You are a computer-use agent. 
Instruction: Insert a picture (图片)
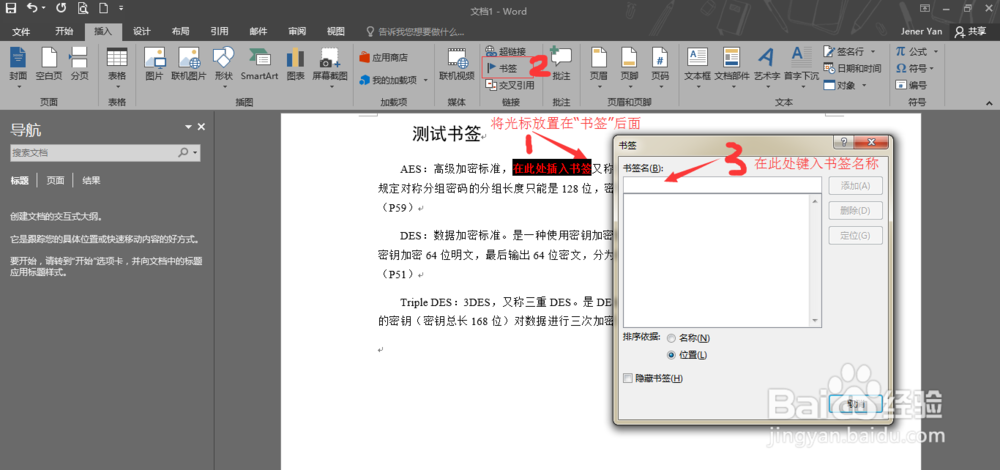[154, 66]
